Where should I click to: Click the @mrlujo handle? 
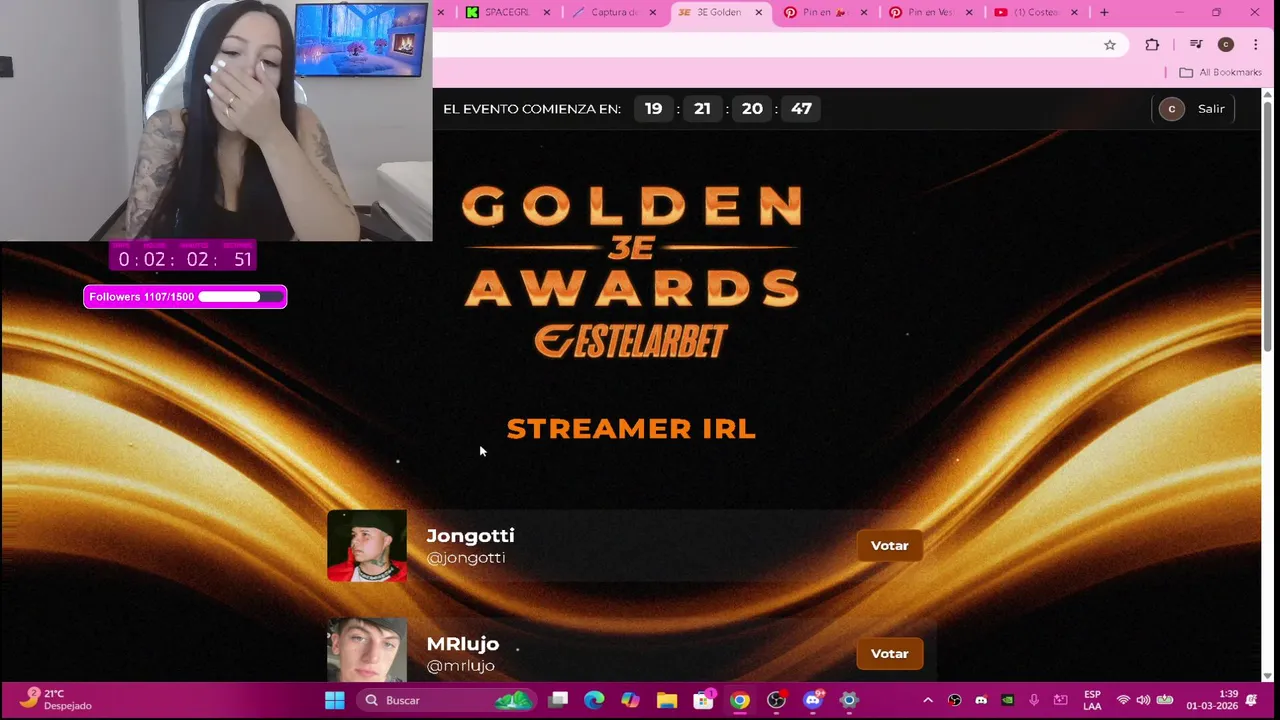[461, 666]
